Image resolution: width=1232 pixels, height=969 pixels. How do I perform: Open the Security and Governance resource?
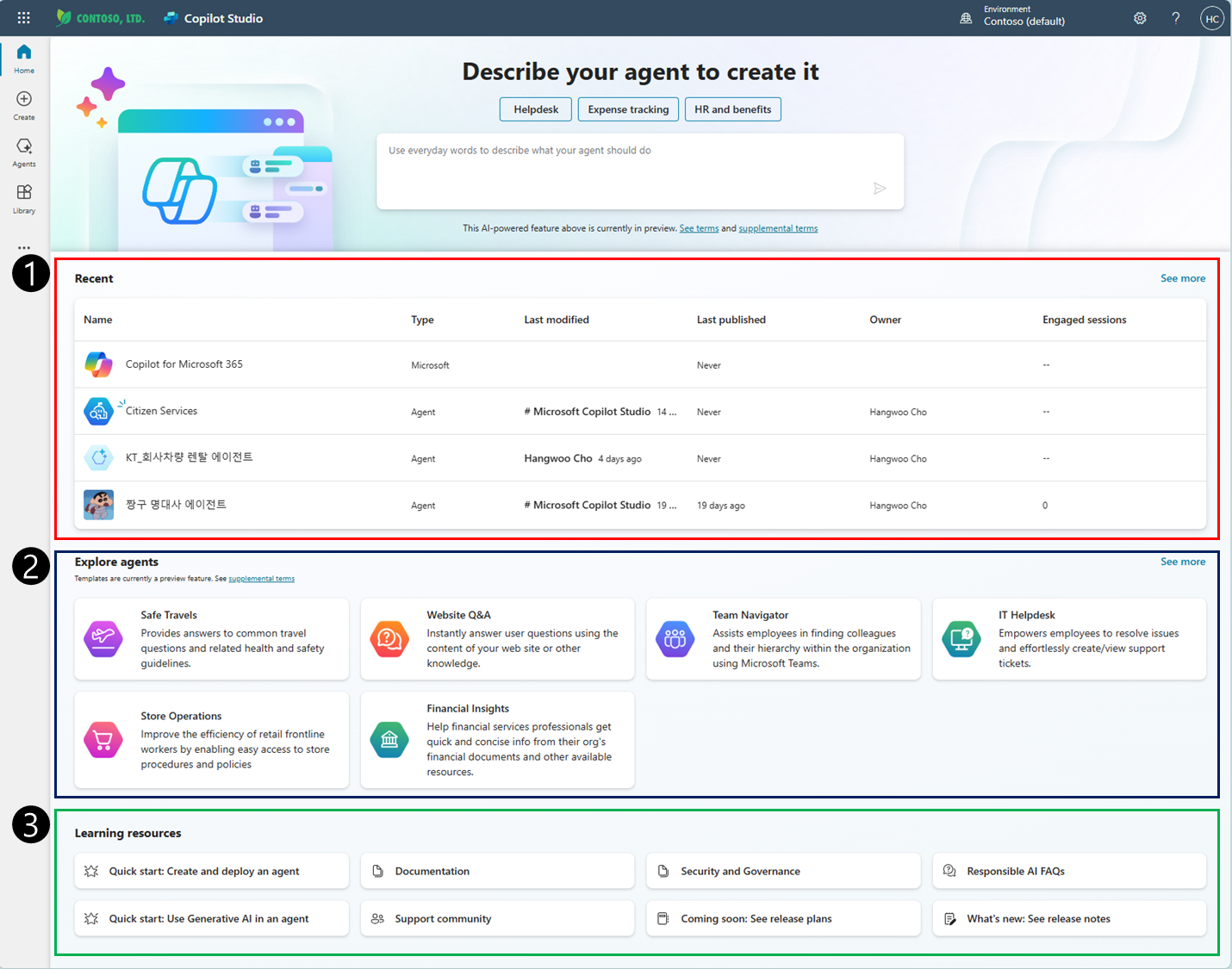tap(783, 871)
